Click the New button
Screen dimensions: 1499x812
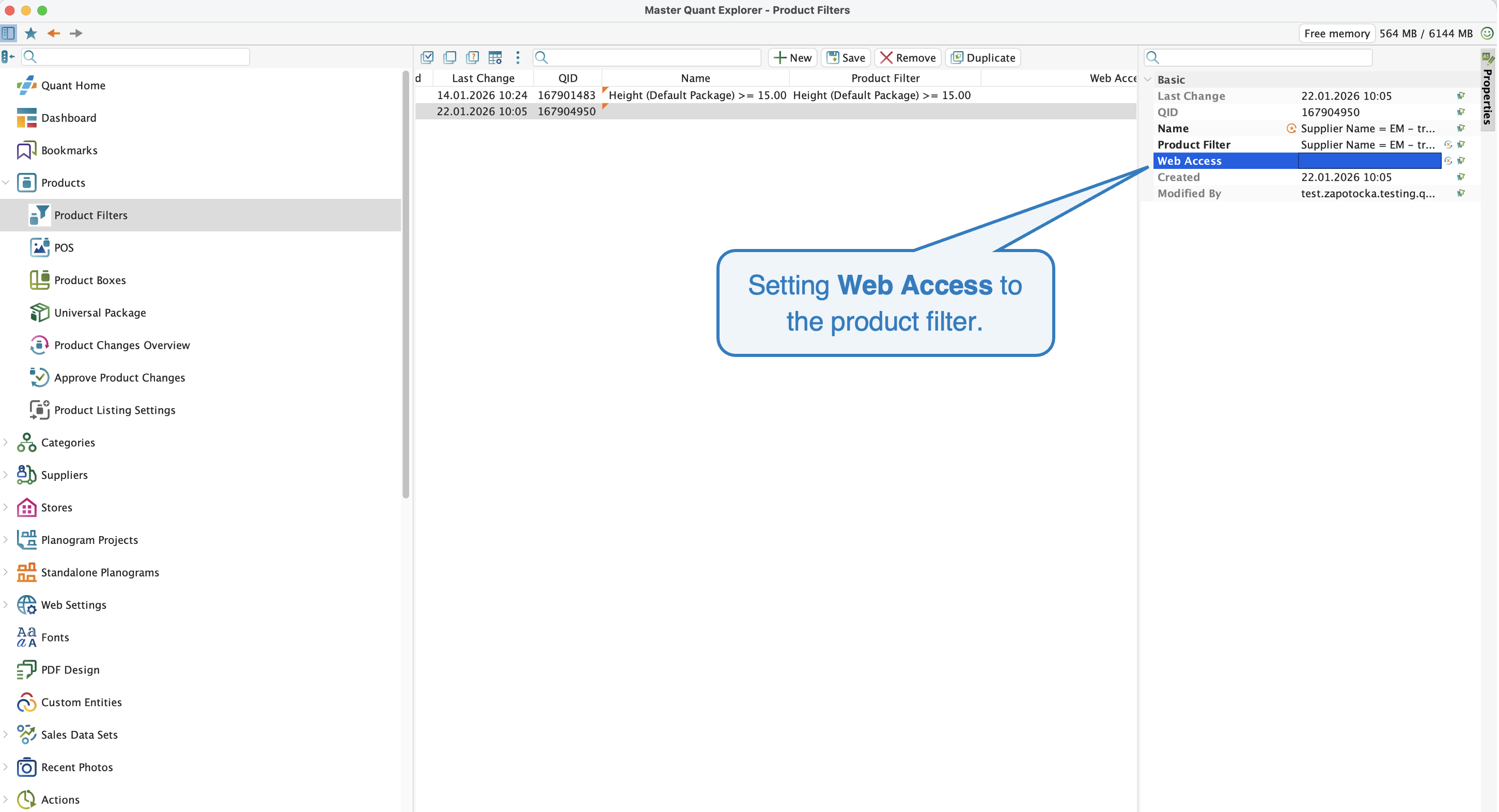point(792,57)
